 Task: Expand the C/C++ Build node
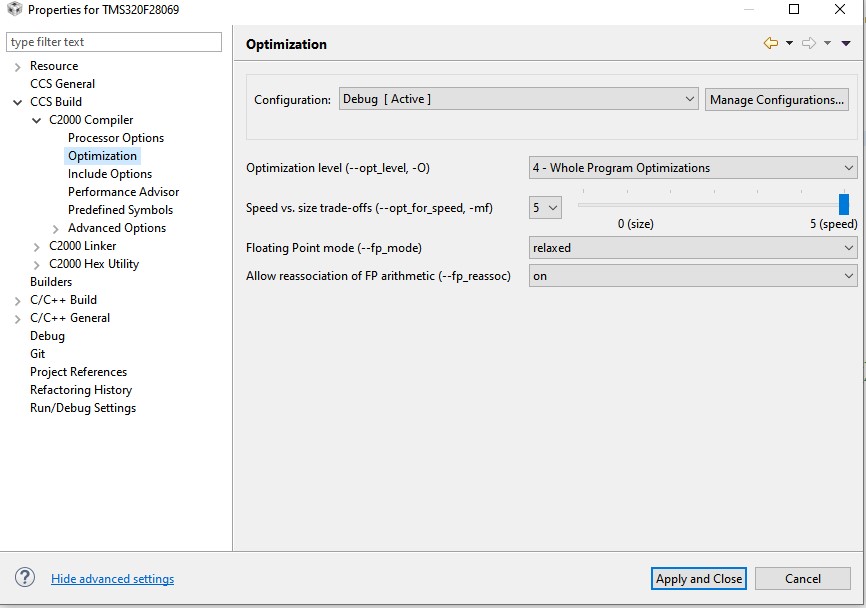pos(18,301)
